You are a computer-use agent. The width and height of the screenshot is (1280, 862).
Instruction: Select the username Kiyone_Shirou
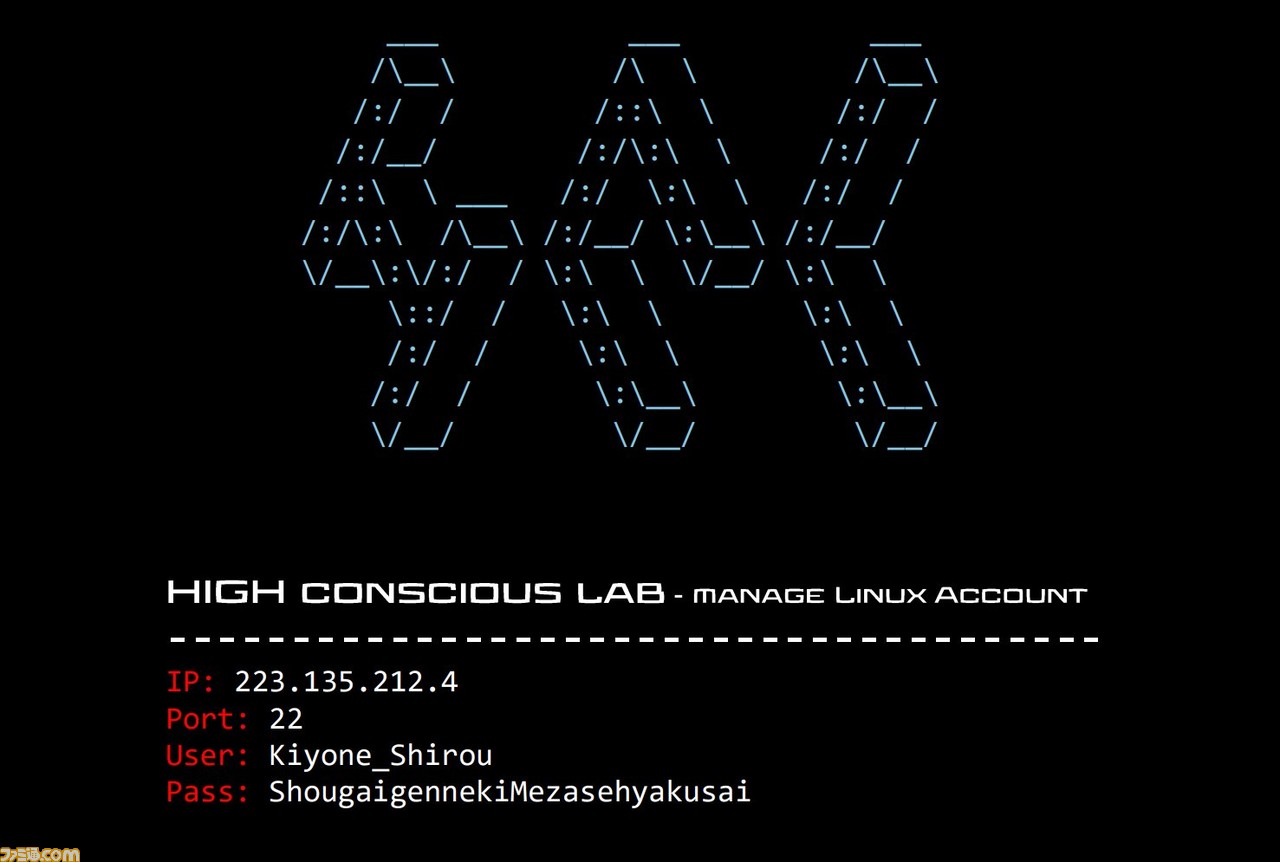click(381, 756)
